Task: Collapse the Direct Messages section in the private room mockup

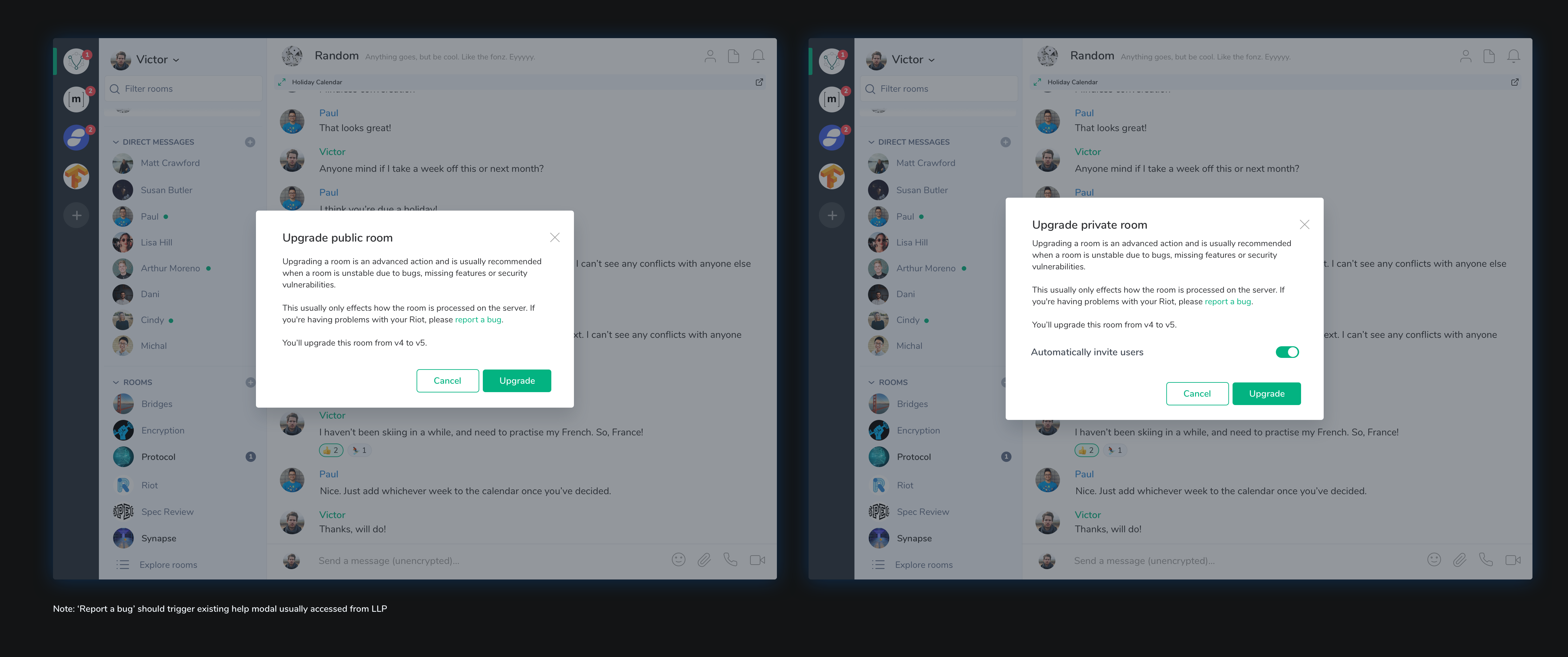Action: tap(870, 142)
